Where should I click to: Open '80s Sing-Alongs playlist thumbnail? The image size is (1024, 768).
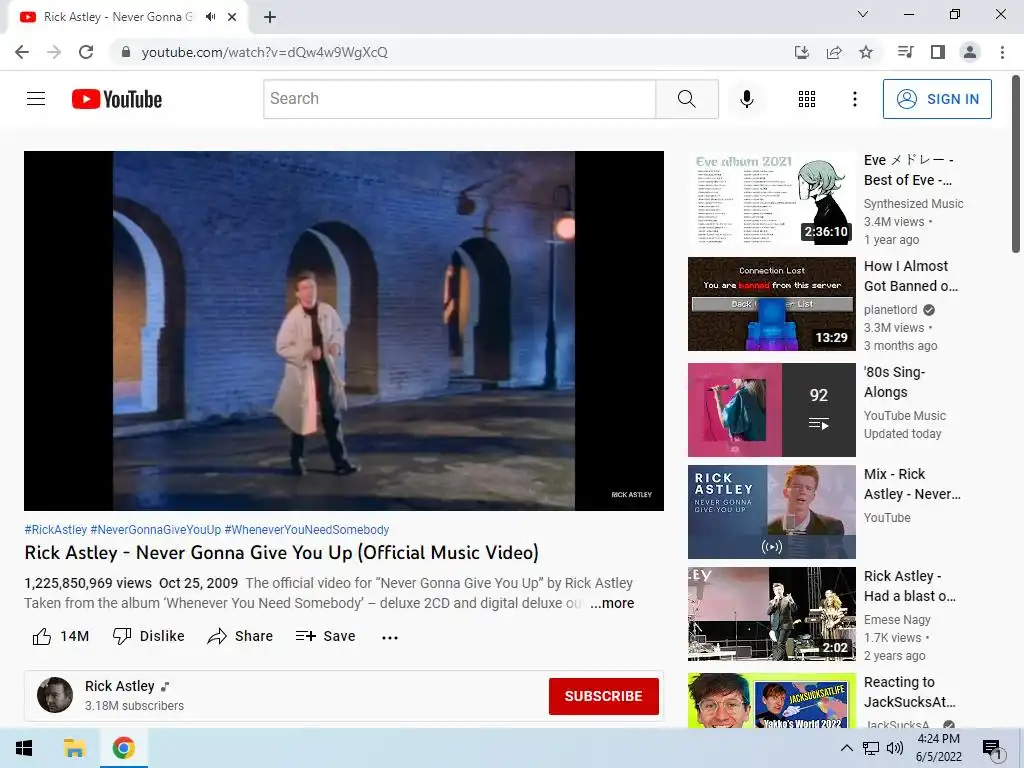point(771,409)
